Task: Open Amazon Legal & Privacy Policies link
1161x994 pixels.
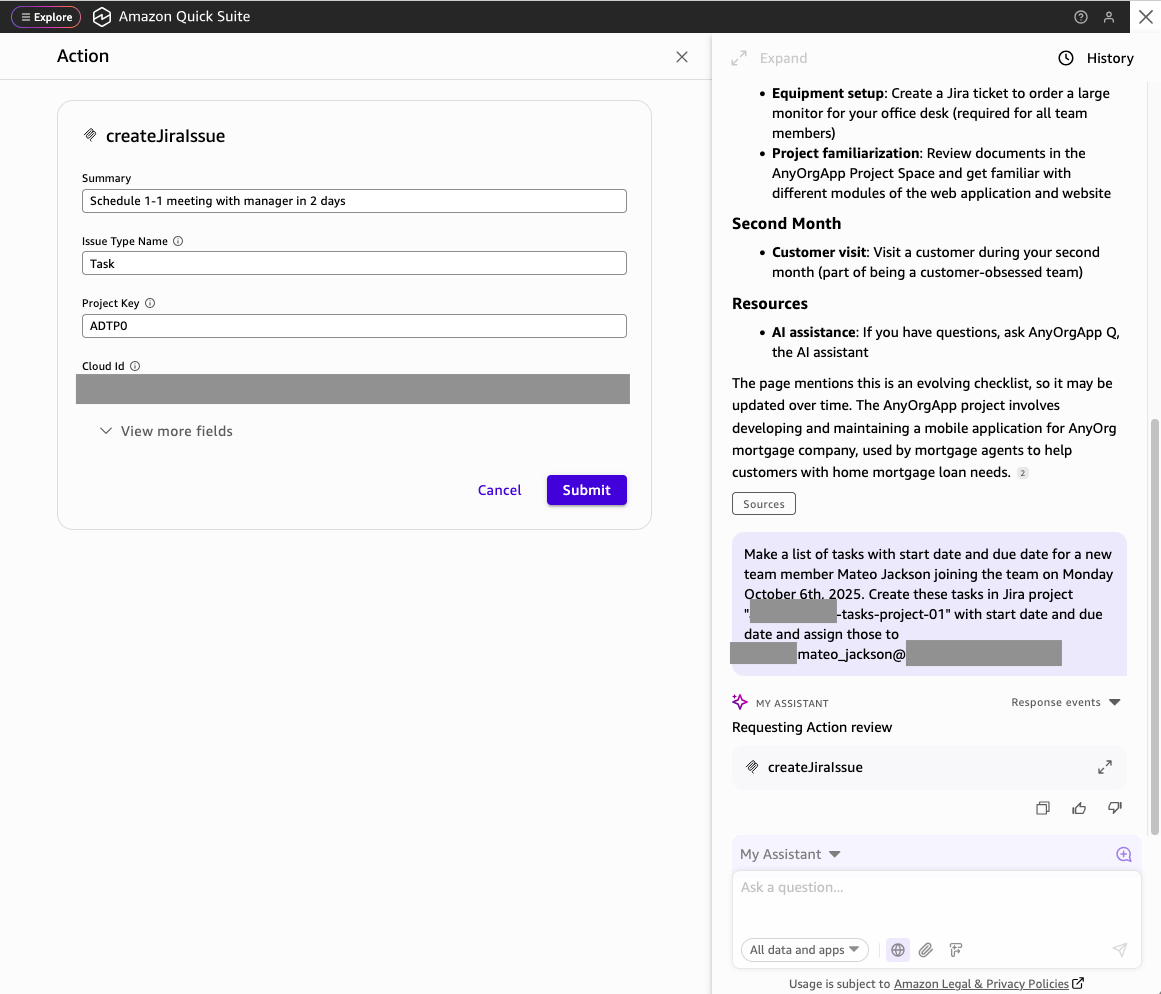Action: [981, 983]
